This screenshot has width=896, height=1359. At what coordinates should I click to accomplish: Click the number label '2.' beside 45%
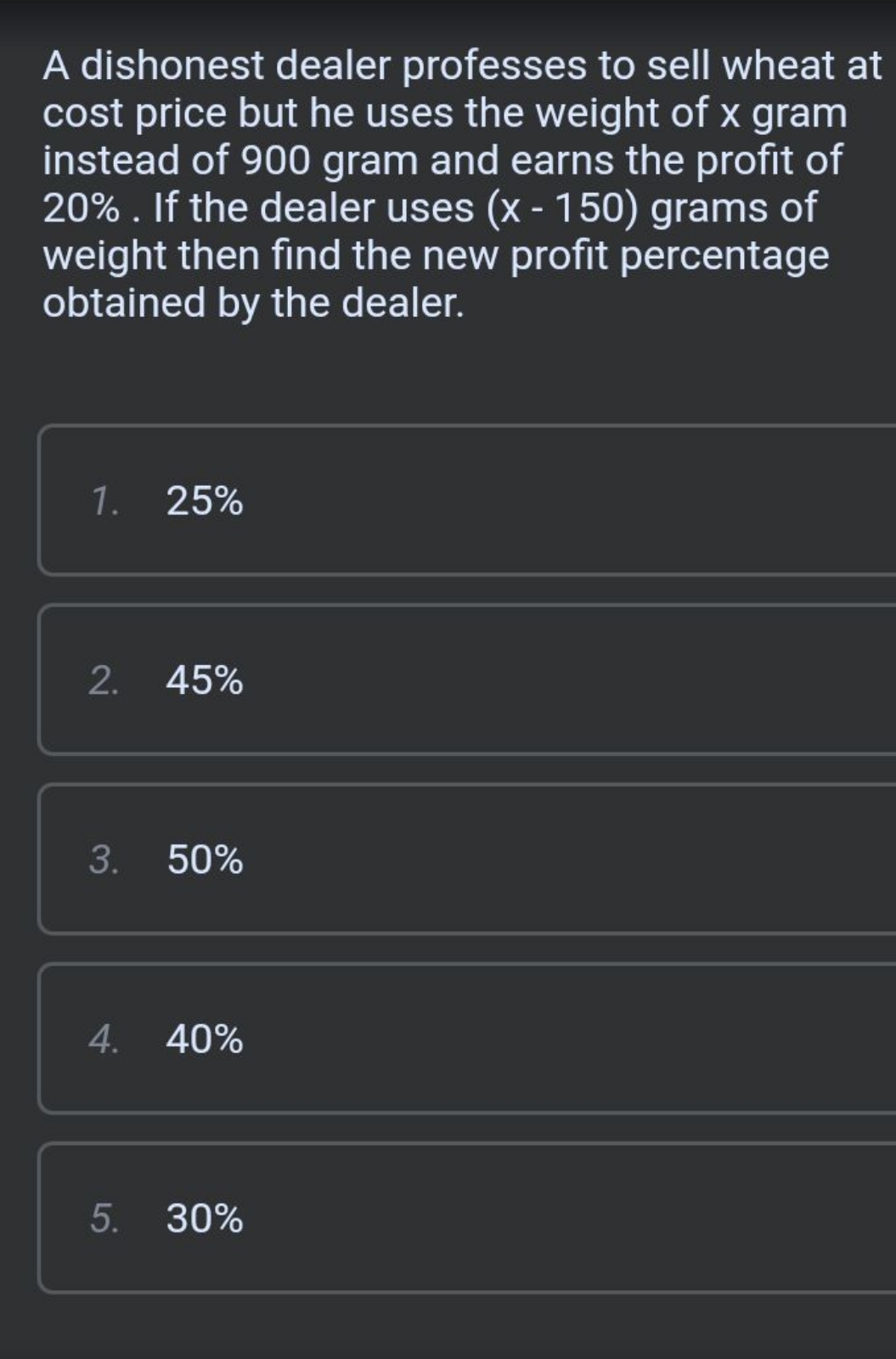(104, 680)
